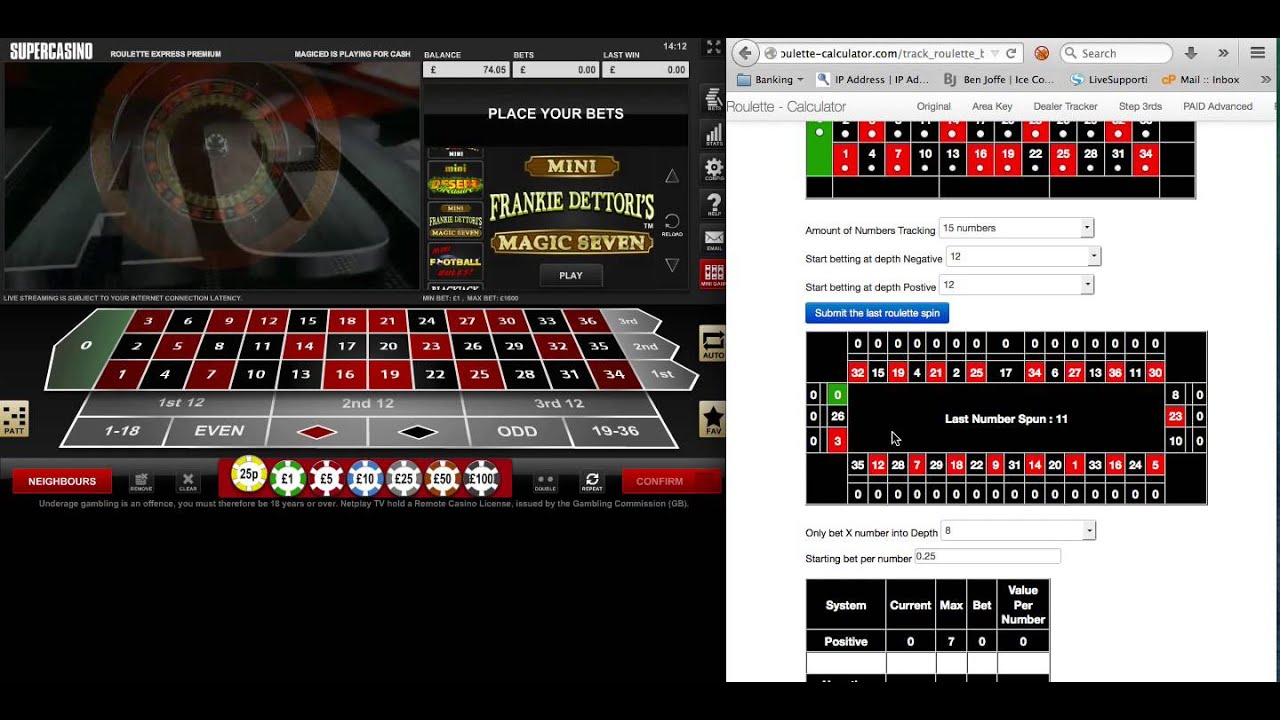Open the Bets icon in casino sidebar
This screenshot has height=720, width=1280.
tap(713, 100)
